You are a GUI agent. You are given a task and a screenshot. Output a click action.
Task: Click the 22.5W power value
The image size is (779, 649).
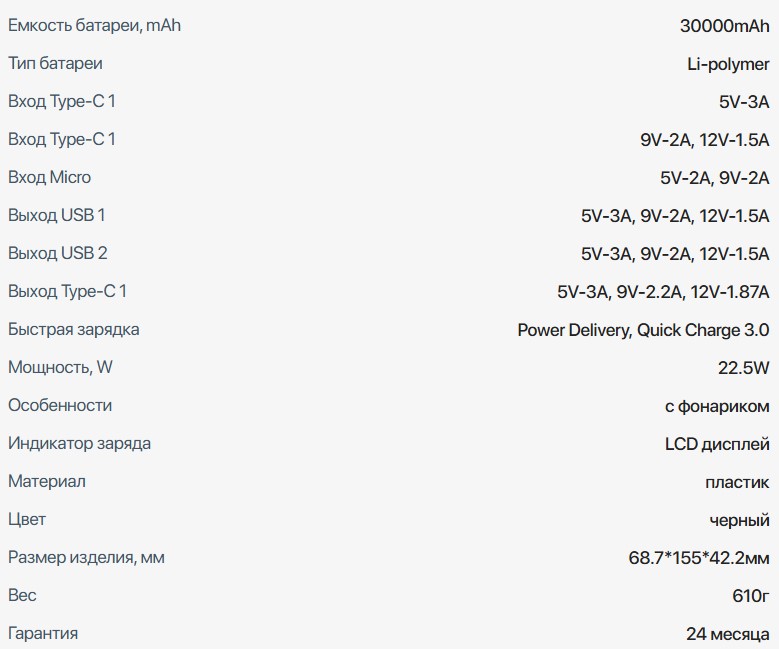(x=743, y=368)
